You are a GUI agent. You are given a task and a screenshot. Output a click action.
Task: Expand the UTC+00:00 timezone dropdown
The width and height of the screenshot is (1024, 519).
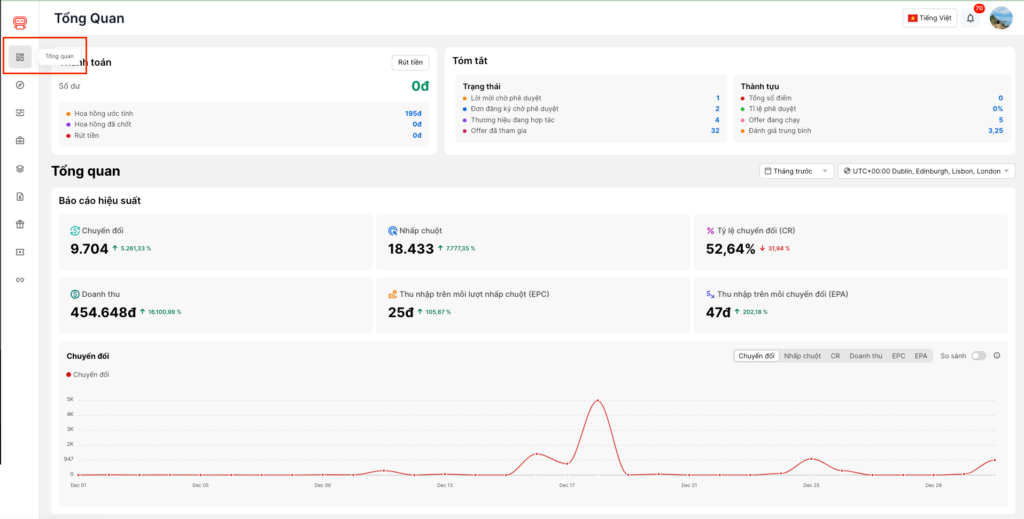[927, 171]
